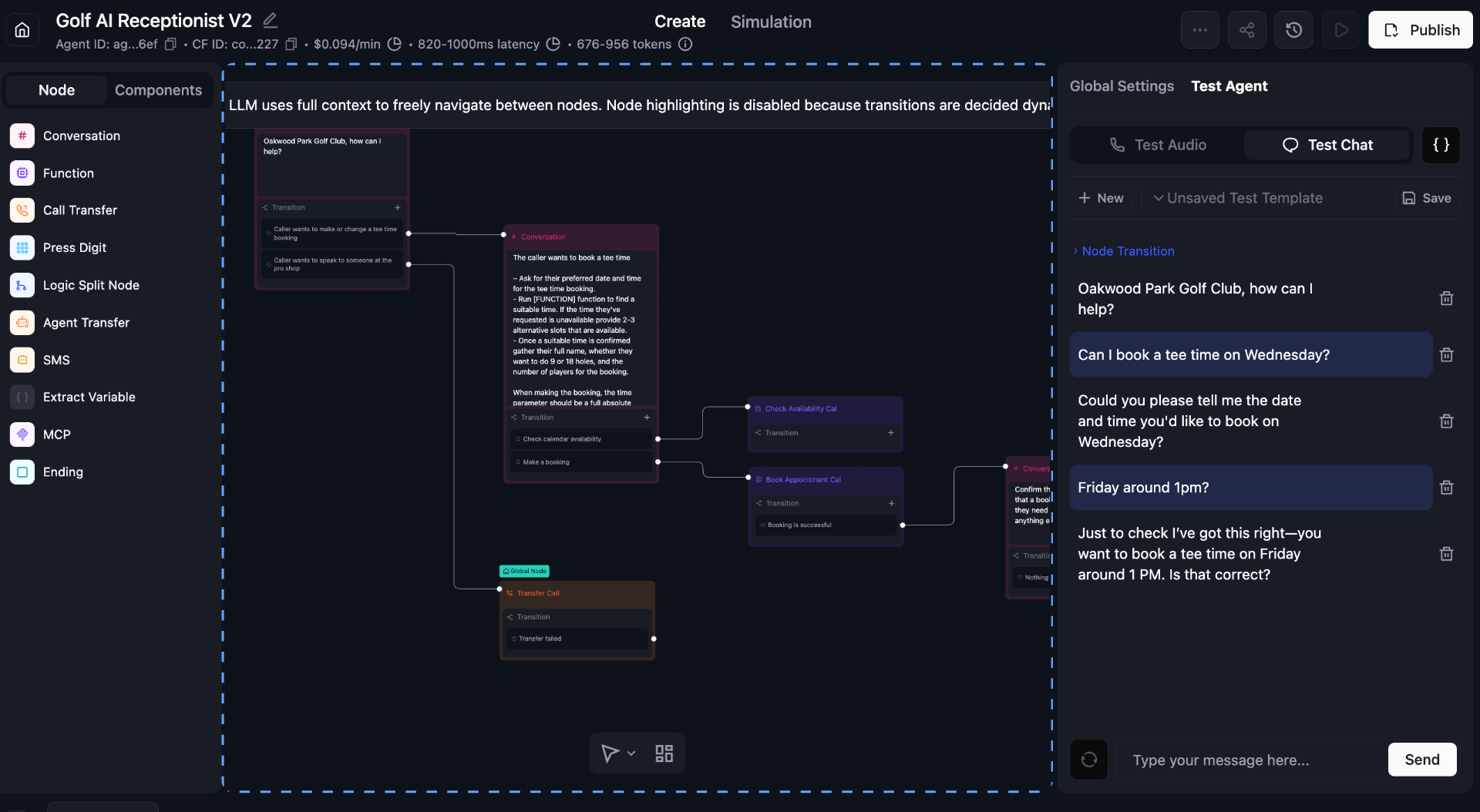The image size is (1480, 812).
Task: Add an Extract Variable node
Action: coord(89,397)
